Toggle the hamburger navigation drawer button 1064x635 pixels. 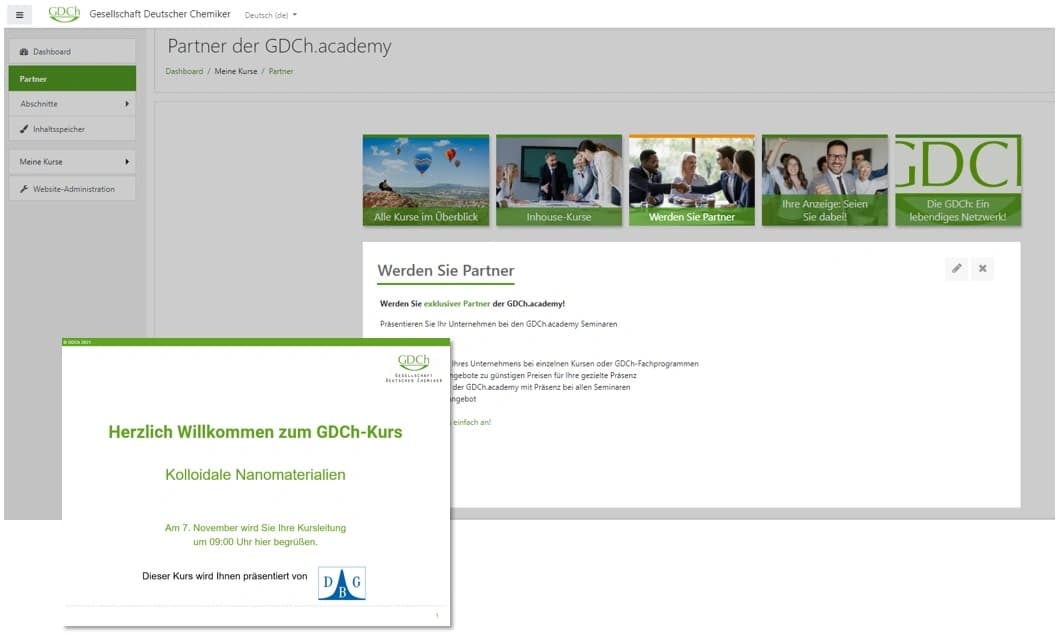tap(20, 14)
